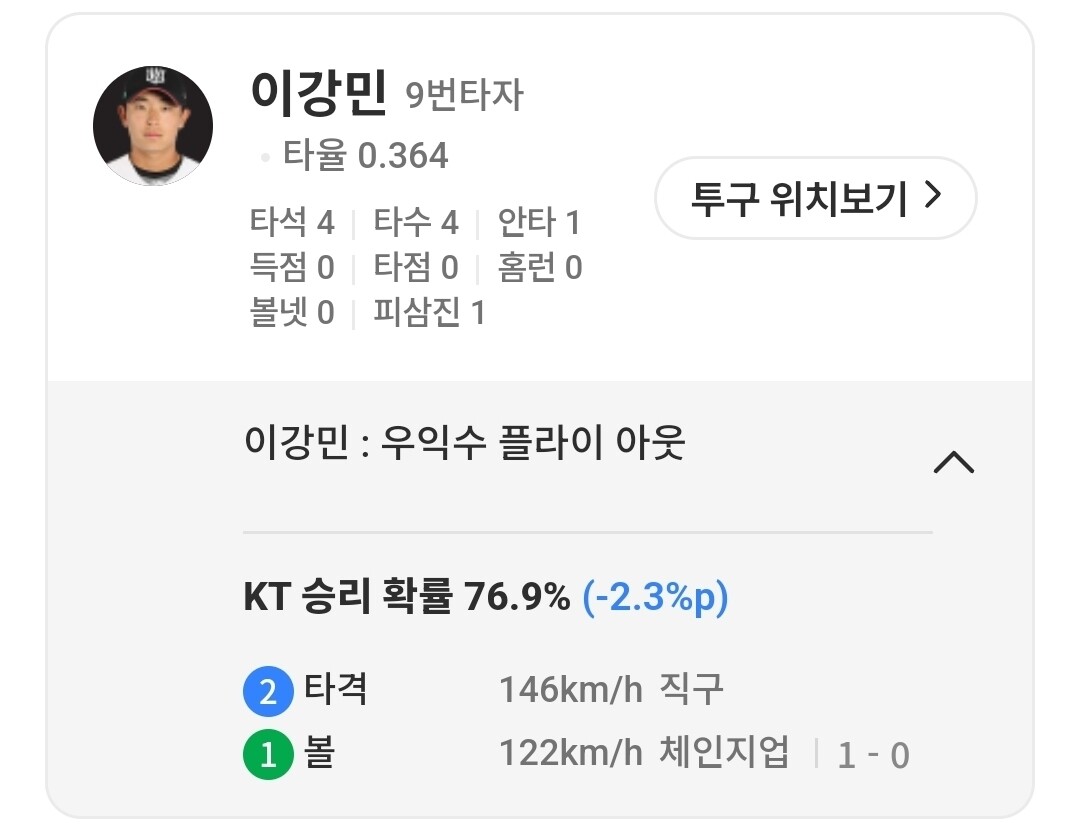
Task: Click the 타석 4 plate appearances stat
Action: point(292,222)
